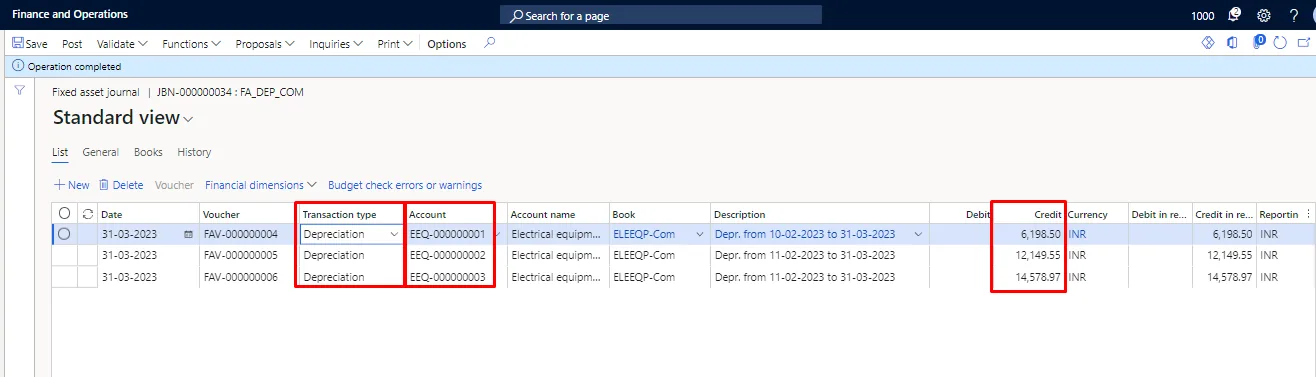The width and height of the screenshot is (1316, 377).
Task: Click description Depr. from 10-02-2023 to 31-03-2023
Action: 805,234
